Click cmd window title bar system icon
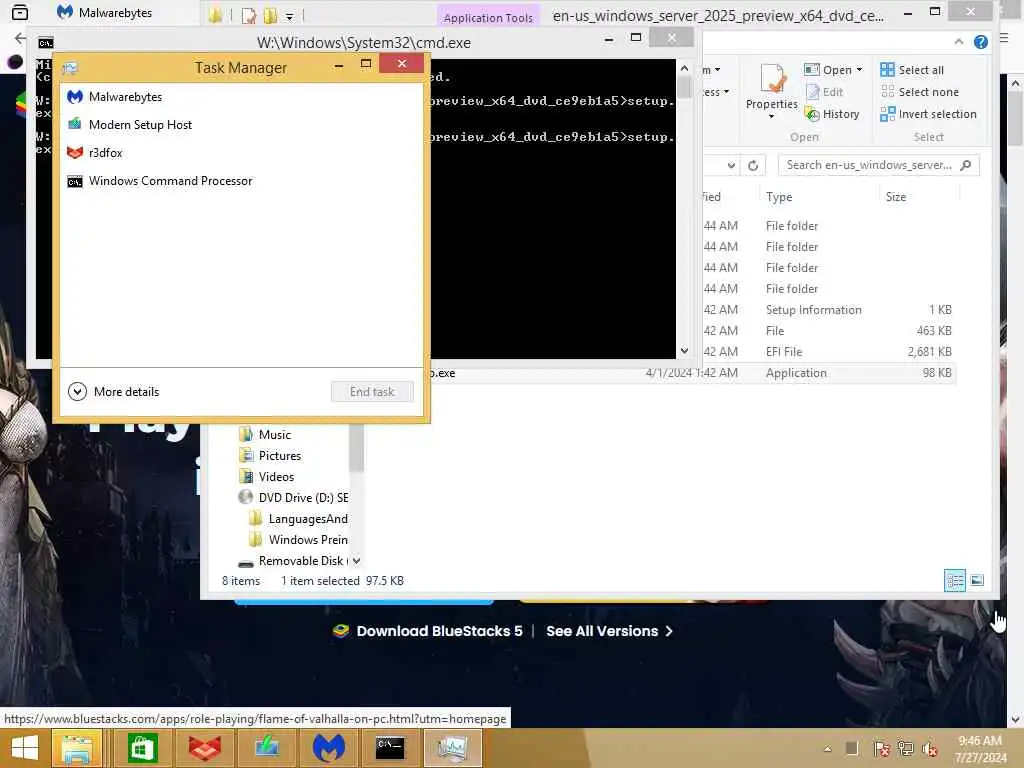Viewport: 1024px width, 768px height. click(x=45, y=42)
